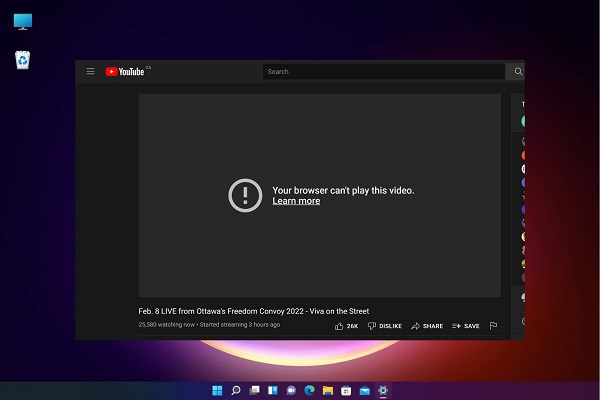Open taskbar Search
Screen dimensions: 600x400
[x=236, y=390]
